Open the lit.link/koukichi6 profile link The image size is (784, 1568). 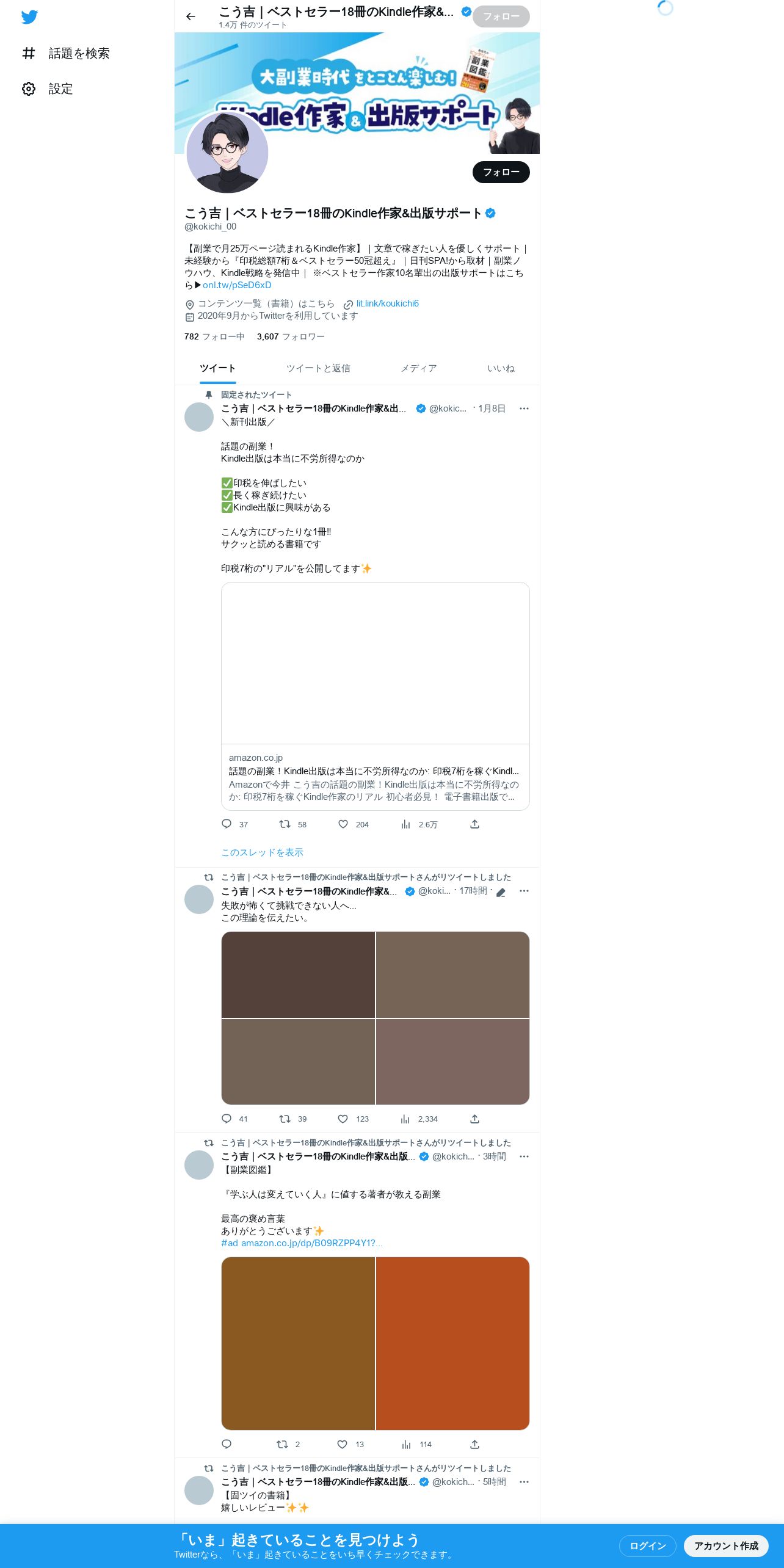click(387, 303)
